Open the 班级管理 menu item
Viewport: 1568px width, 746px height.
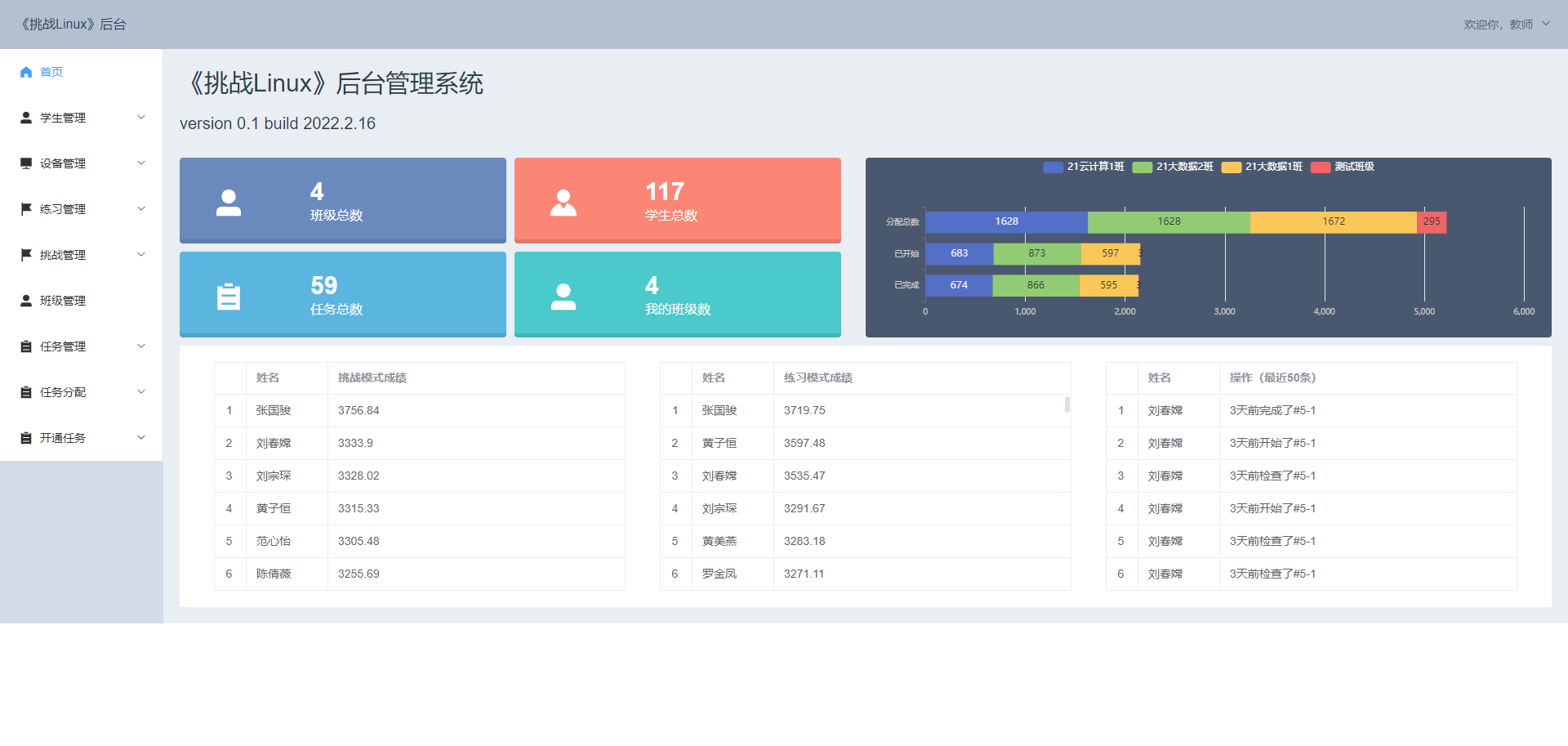[82, 301]
